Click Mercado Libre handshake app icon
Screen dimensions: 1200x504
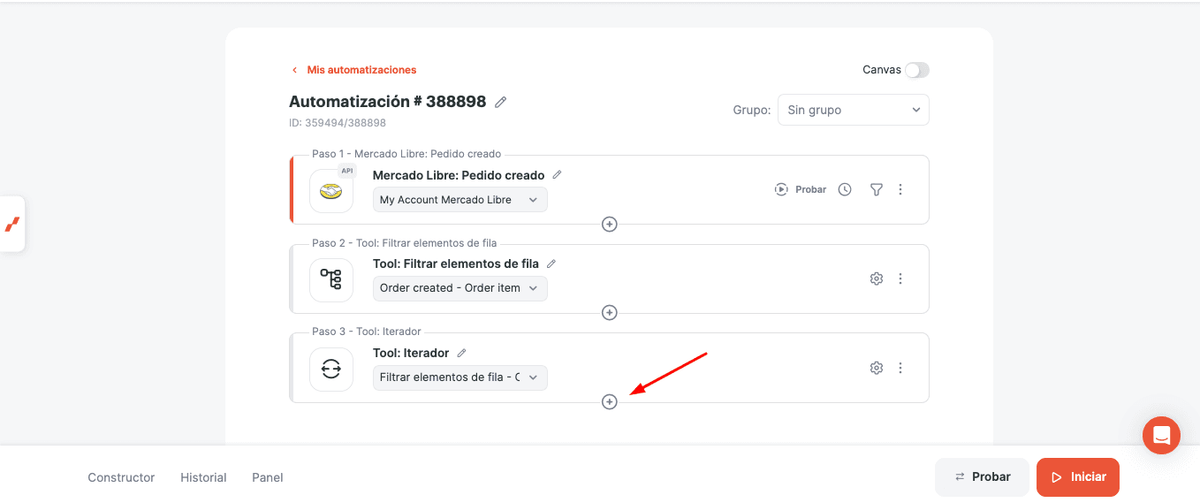331,190
